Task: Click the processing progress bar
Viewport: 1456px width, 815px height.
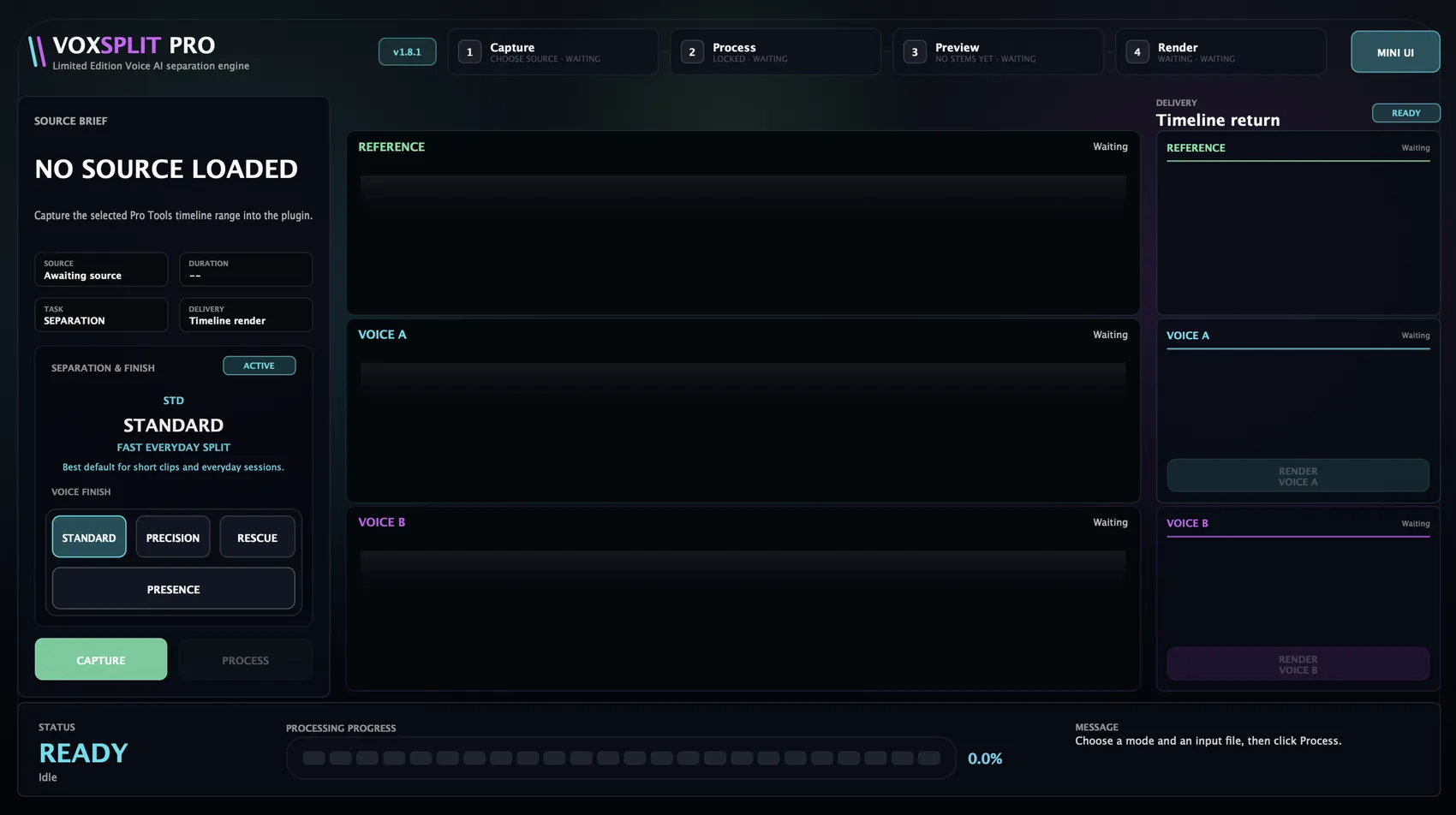Action: (x=621, y=758)
